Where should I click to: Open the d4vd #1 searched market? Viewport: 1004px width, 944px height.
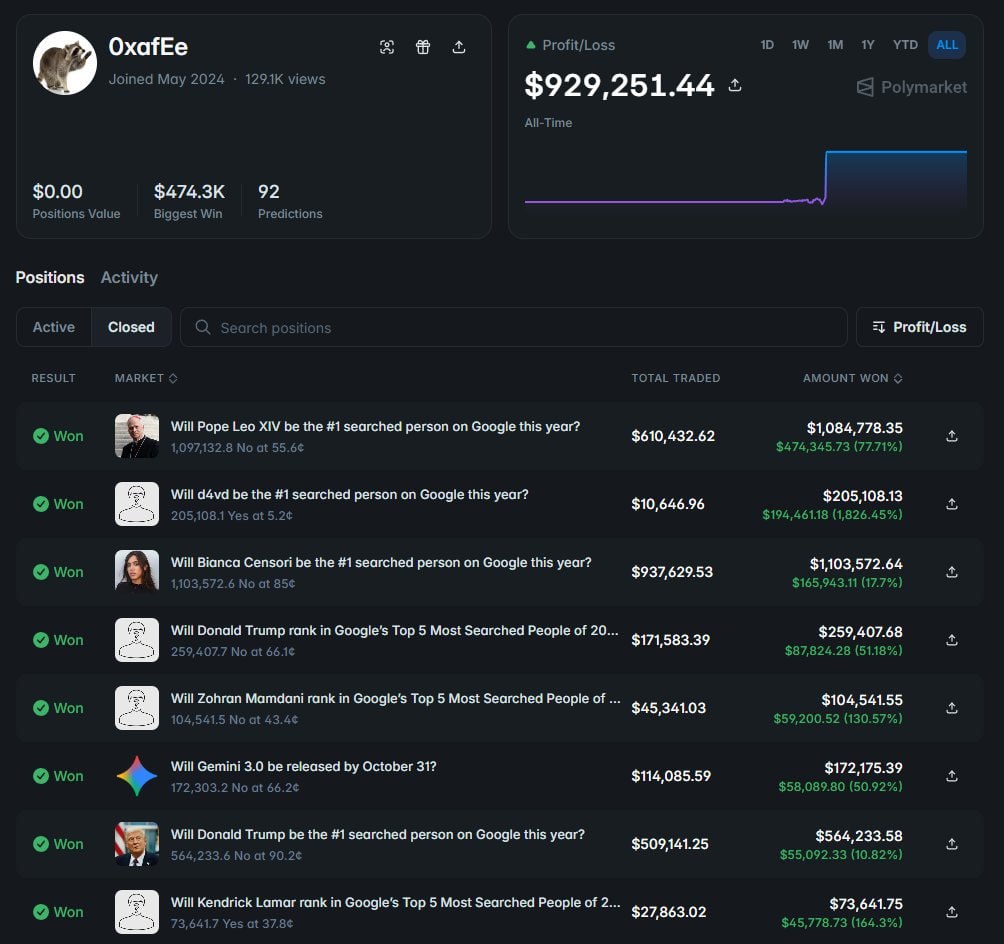coord(350,494)
